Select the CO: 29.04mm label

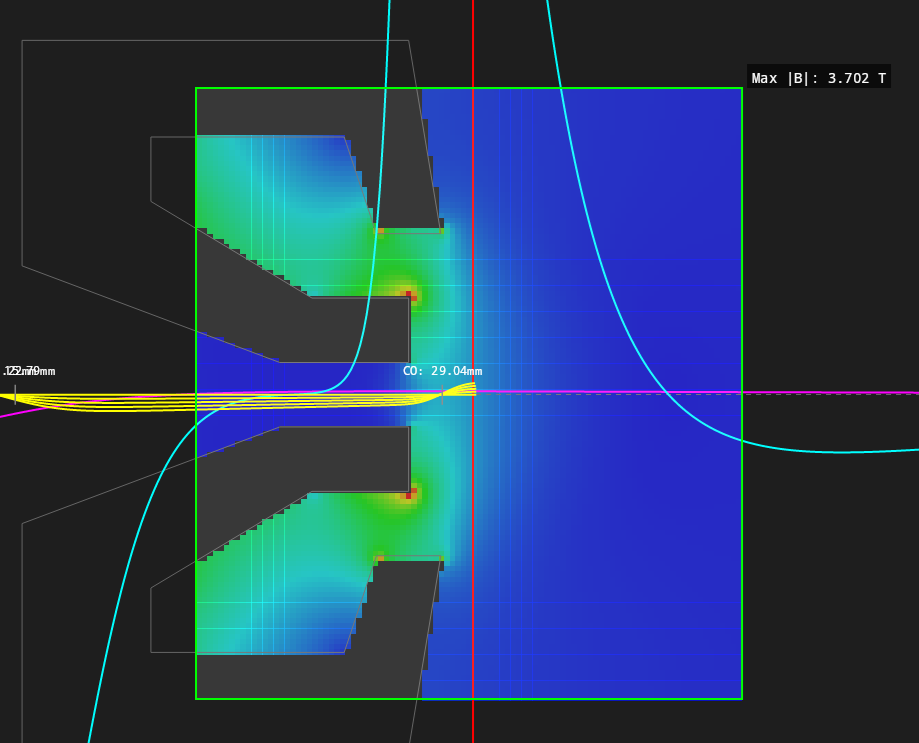click(442, 371)
